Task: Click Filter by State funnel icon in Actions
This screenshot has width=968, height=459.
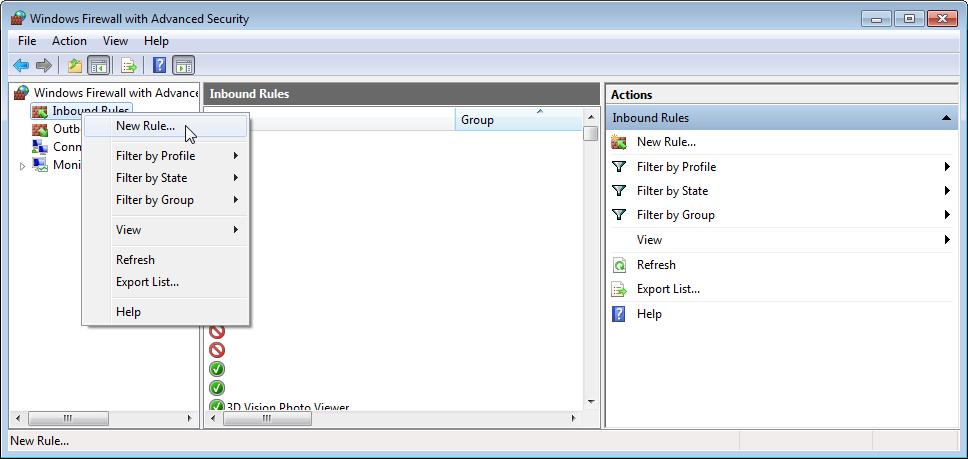Action: 619,191
